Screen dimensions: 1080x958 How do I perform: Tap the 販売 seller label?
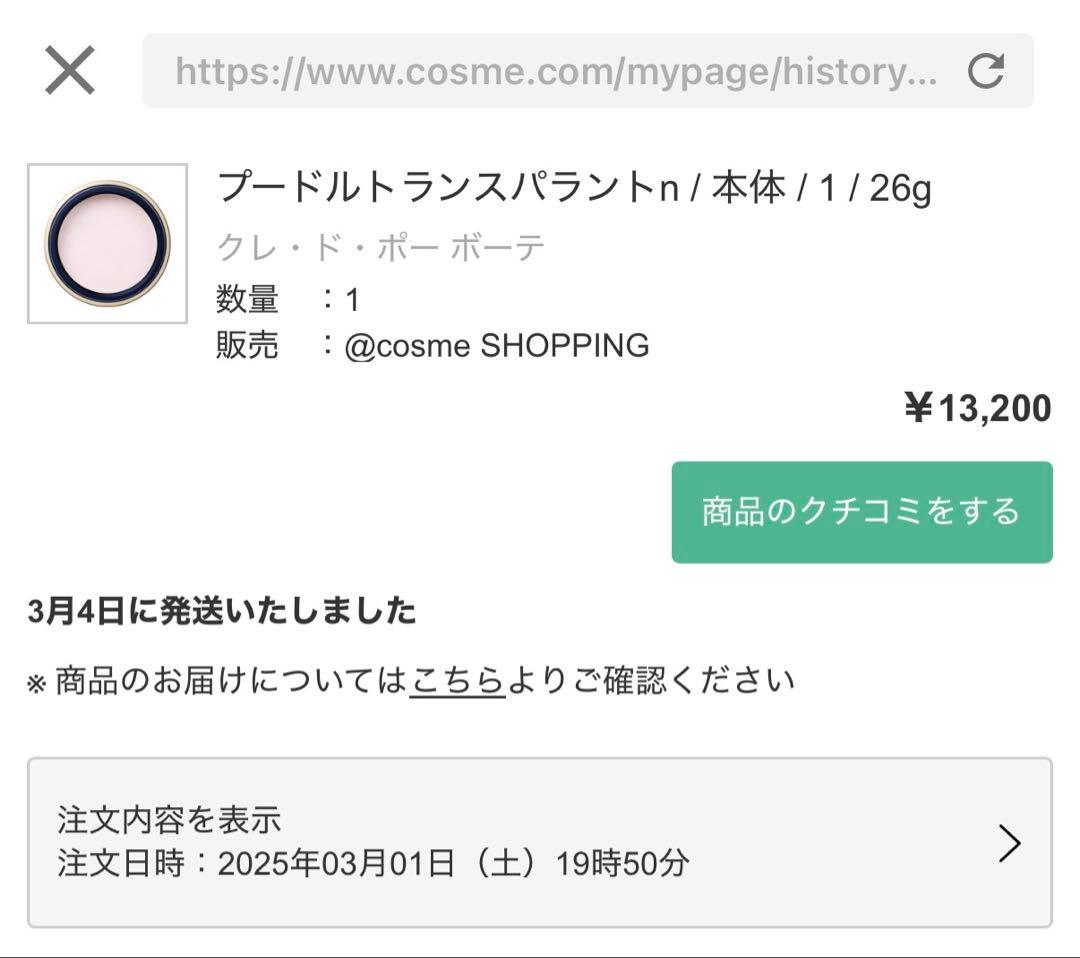[246, 345]
